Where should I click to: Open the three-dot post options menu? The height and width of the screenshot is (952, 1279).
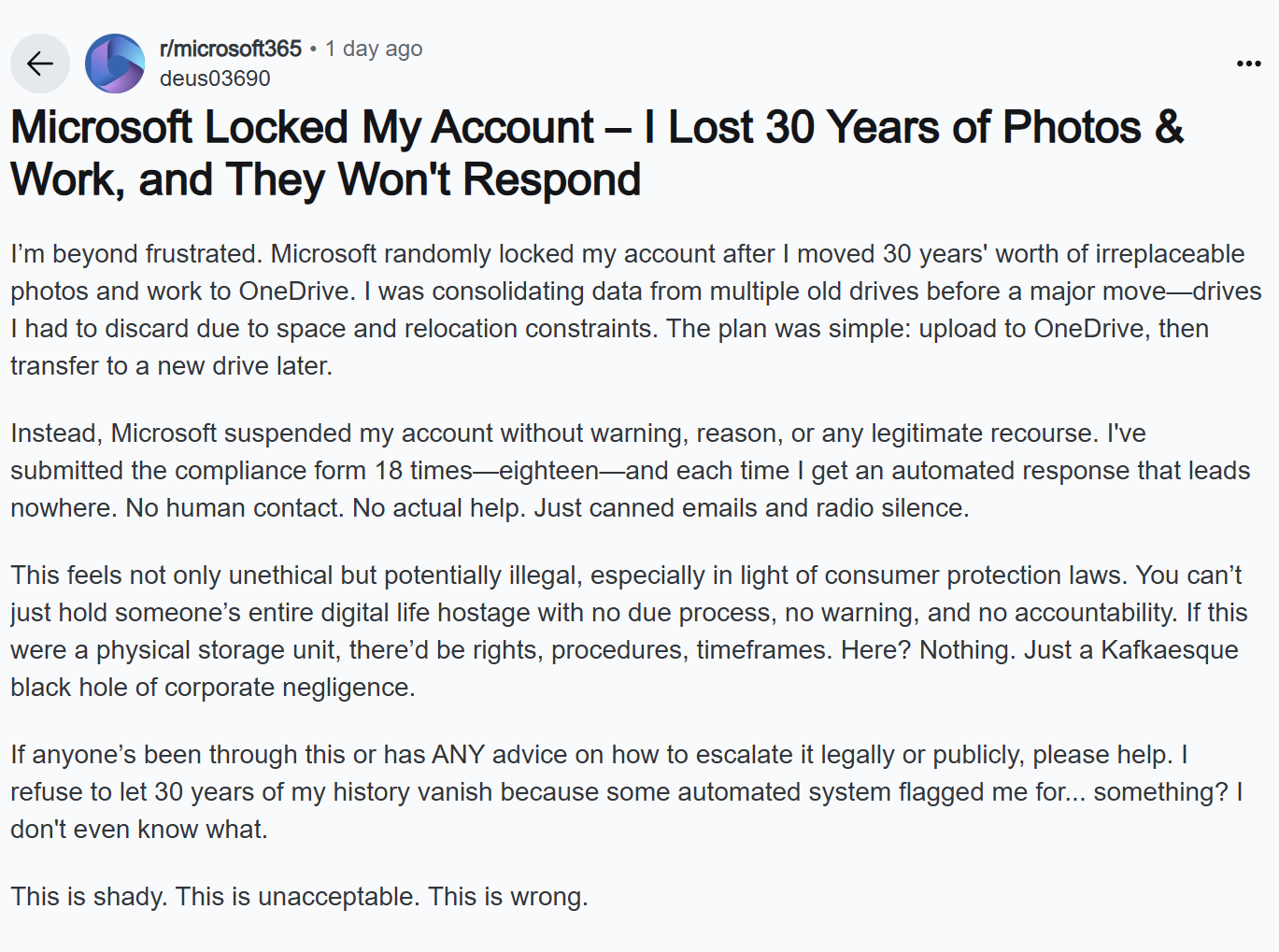(1248, 64)
